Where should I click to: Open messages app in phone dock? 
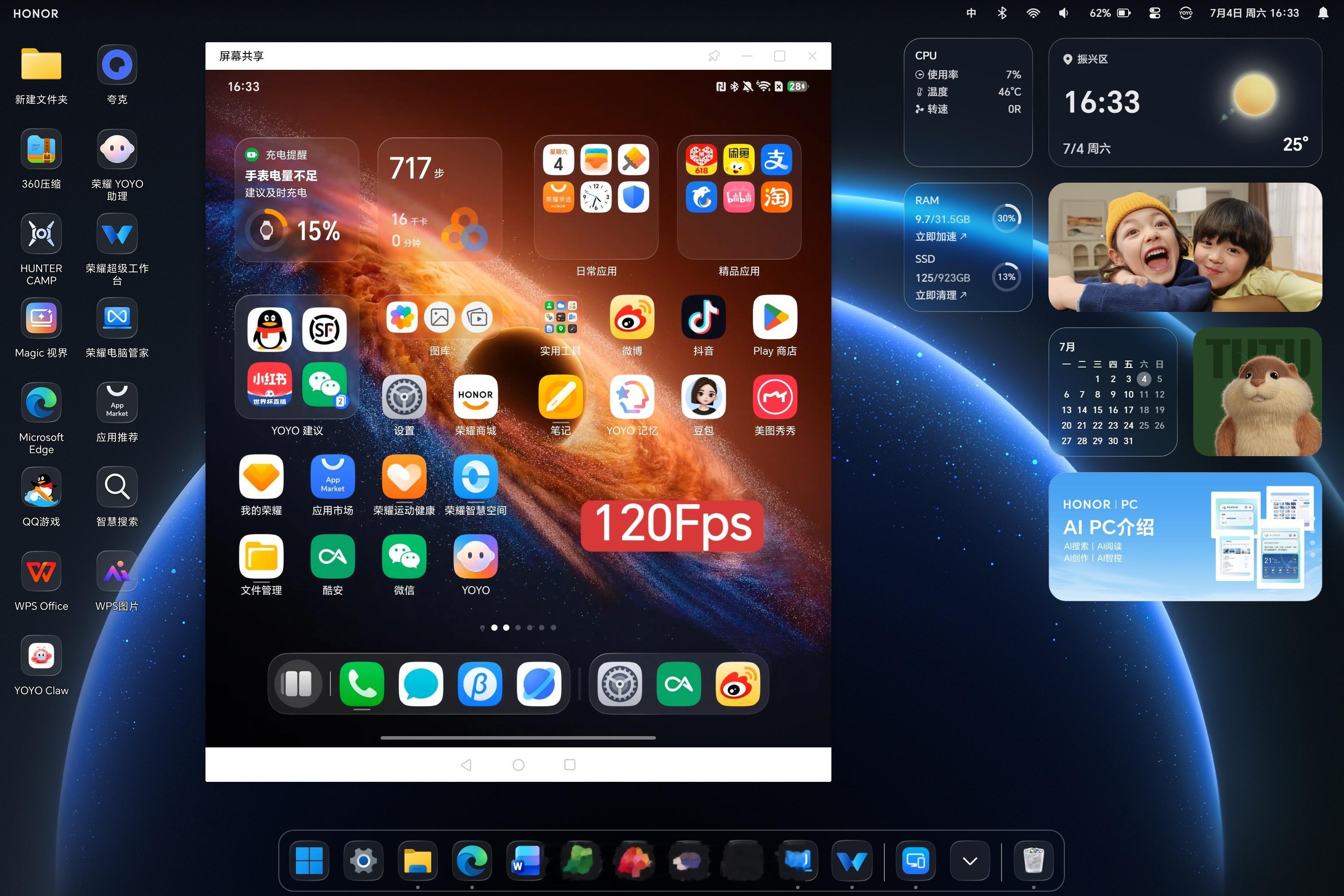point(421,684)
